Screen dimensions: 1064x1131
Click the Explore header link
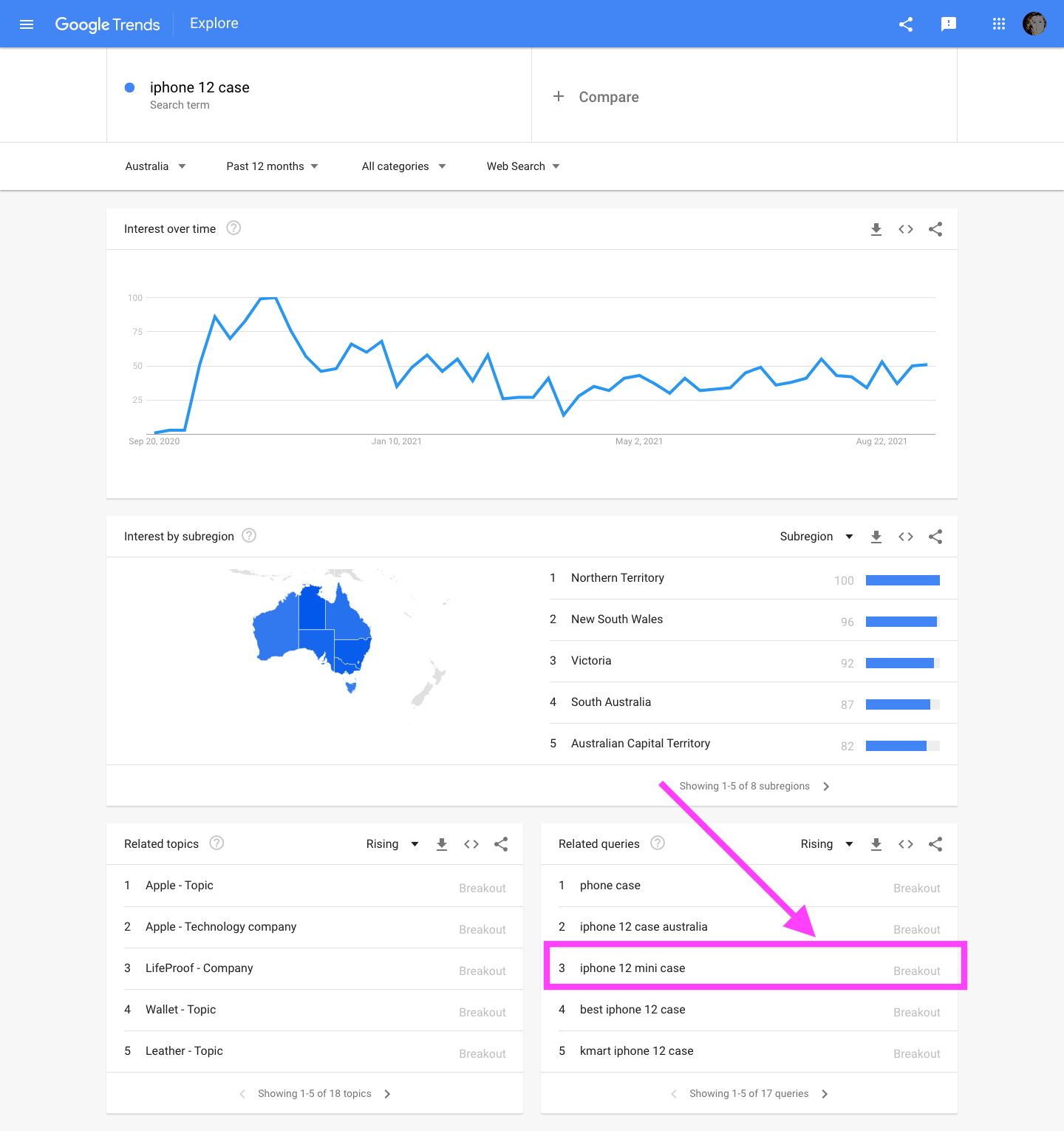pos(214,24)
